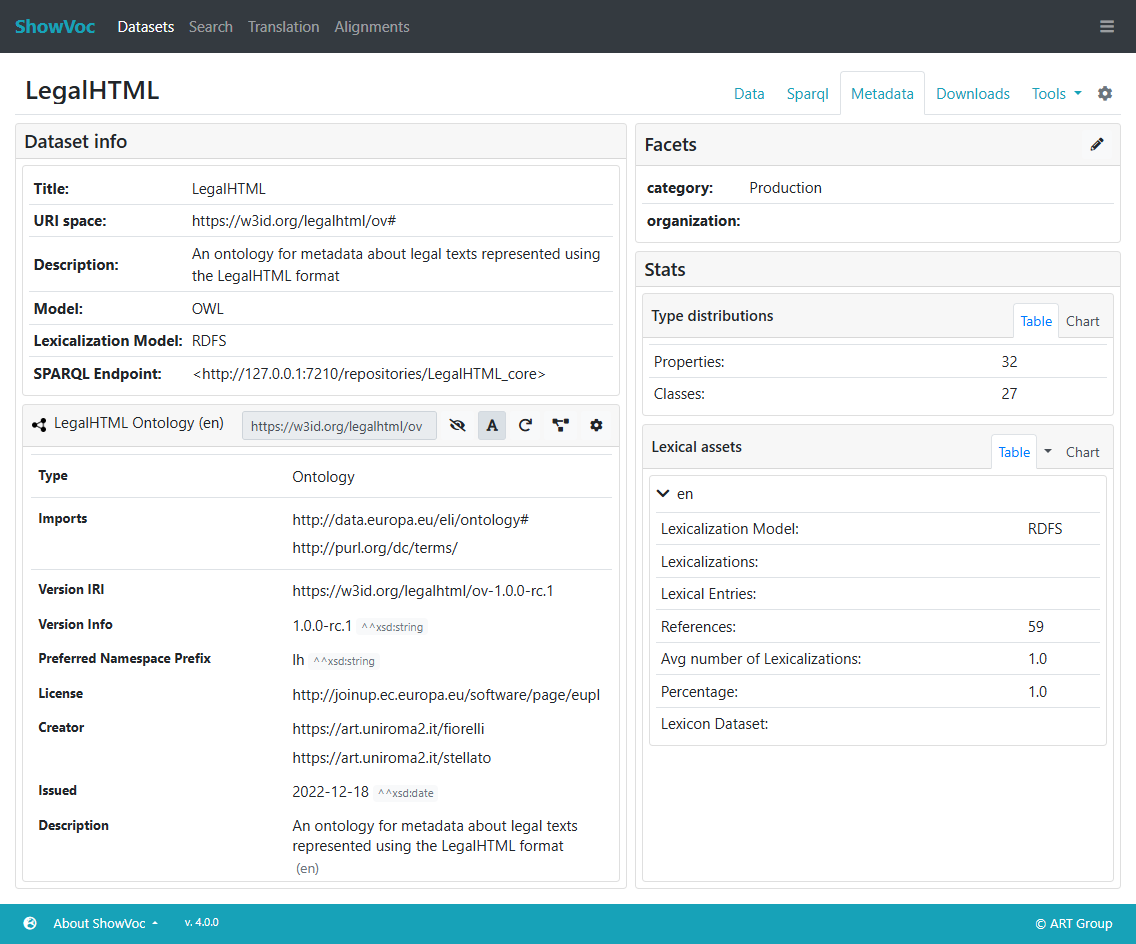Viewport: 1136px width, 944px height.
Task: Click the Preferred Namespace Prefix value 'lh'
Action: point(298,659)
